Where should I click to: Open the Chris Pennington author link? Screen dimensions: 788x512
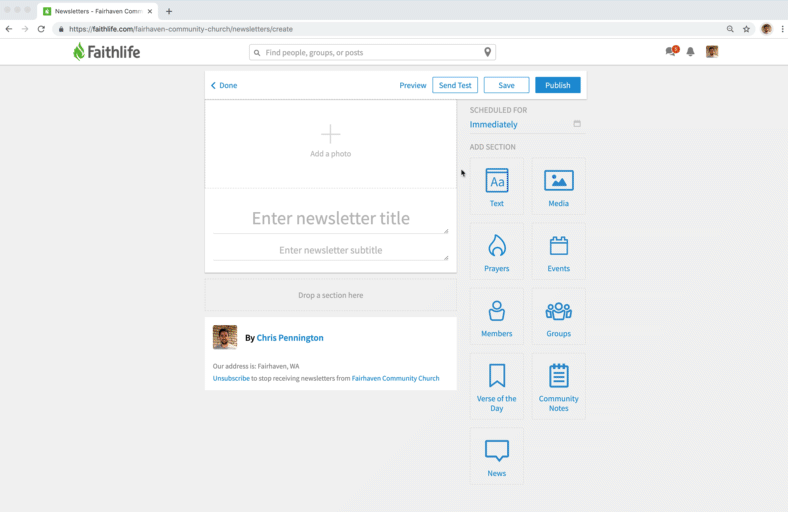(290, 338)
